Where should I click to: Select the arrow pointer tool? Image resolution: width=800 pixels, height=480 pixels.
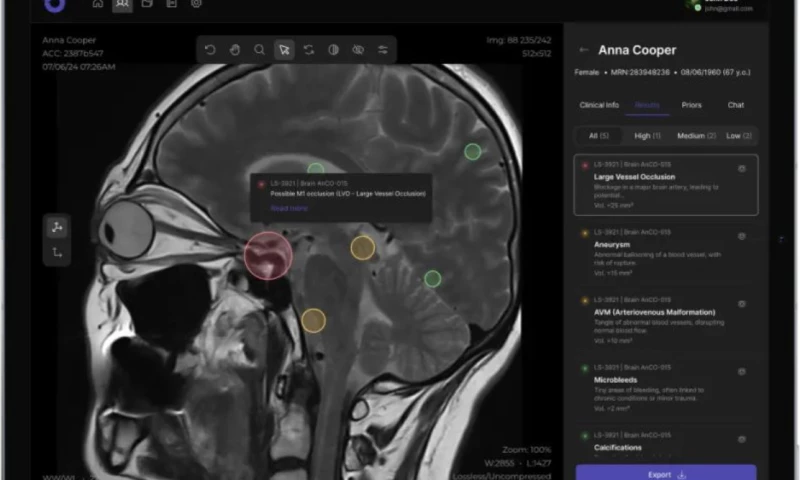click(x=284, y=49)
